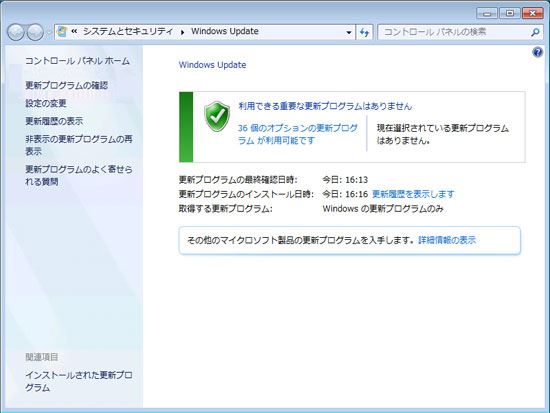550x413 pixels.
Task: Click 詳細情報の表示 link
Action: (x=447, y=240)
